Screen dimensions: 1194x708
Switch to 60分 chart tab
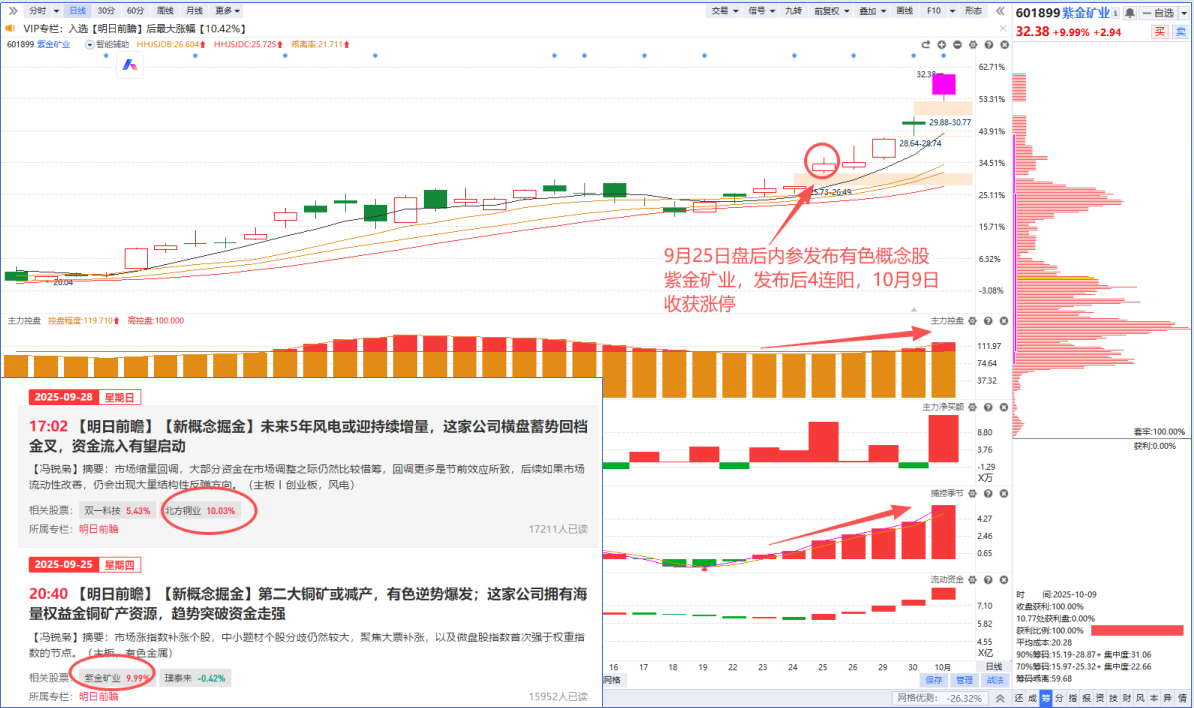pyautogui.click(x=136, y=11)
